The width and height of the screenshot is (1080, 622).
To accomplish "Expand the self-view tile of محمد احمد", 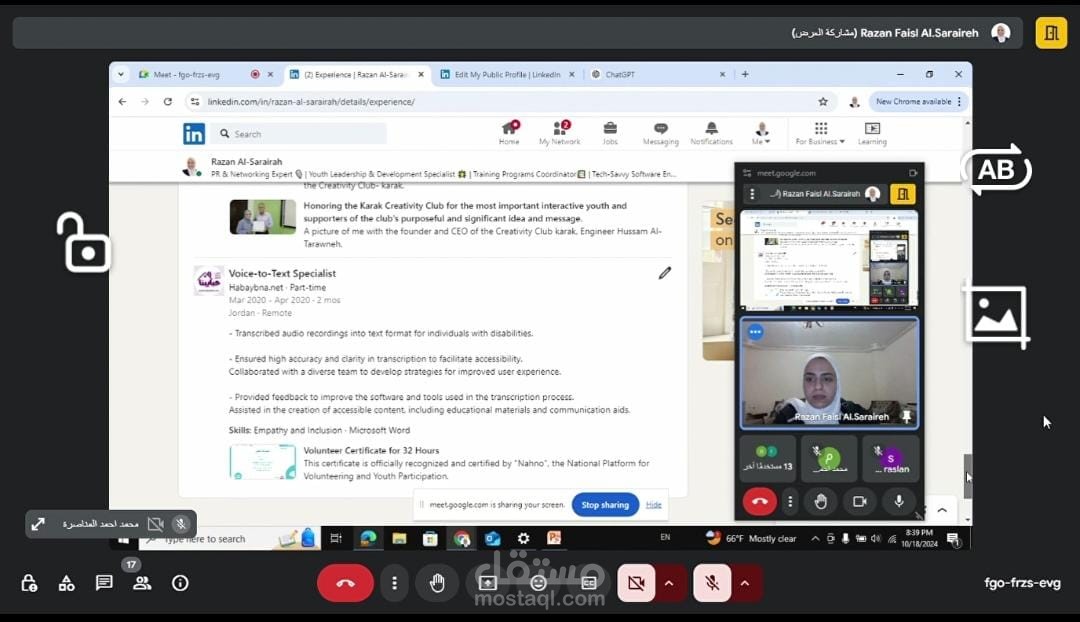I will 39,524.
